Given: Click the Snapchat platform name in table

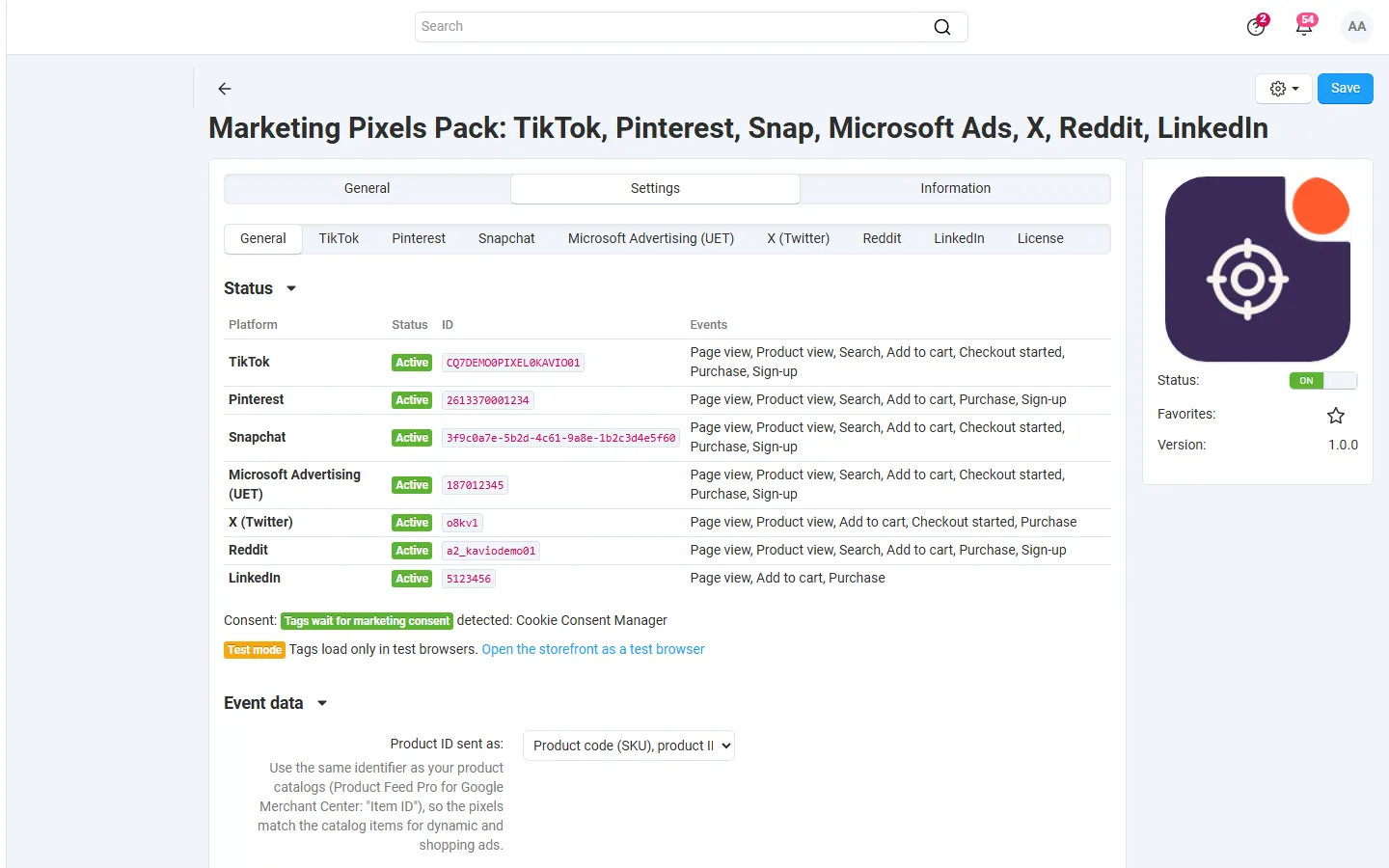Looking at the screenshot, I should coord(258,438).
